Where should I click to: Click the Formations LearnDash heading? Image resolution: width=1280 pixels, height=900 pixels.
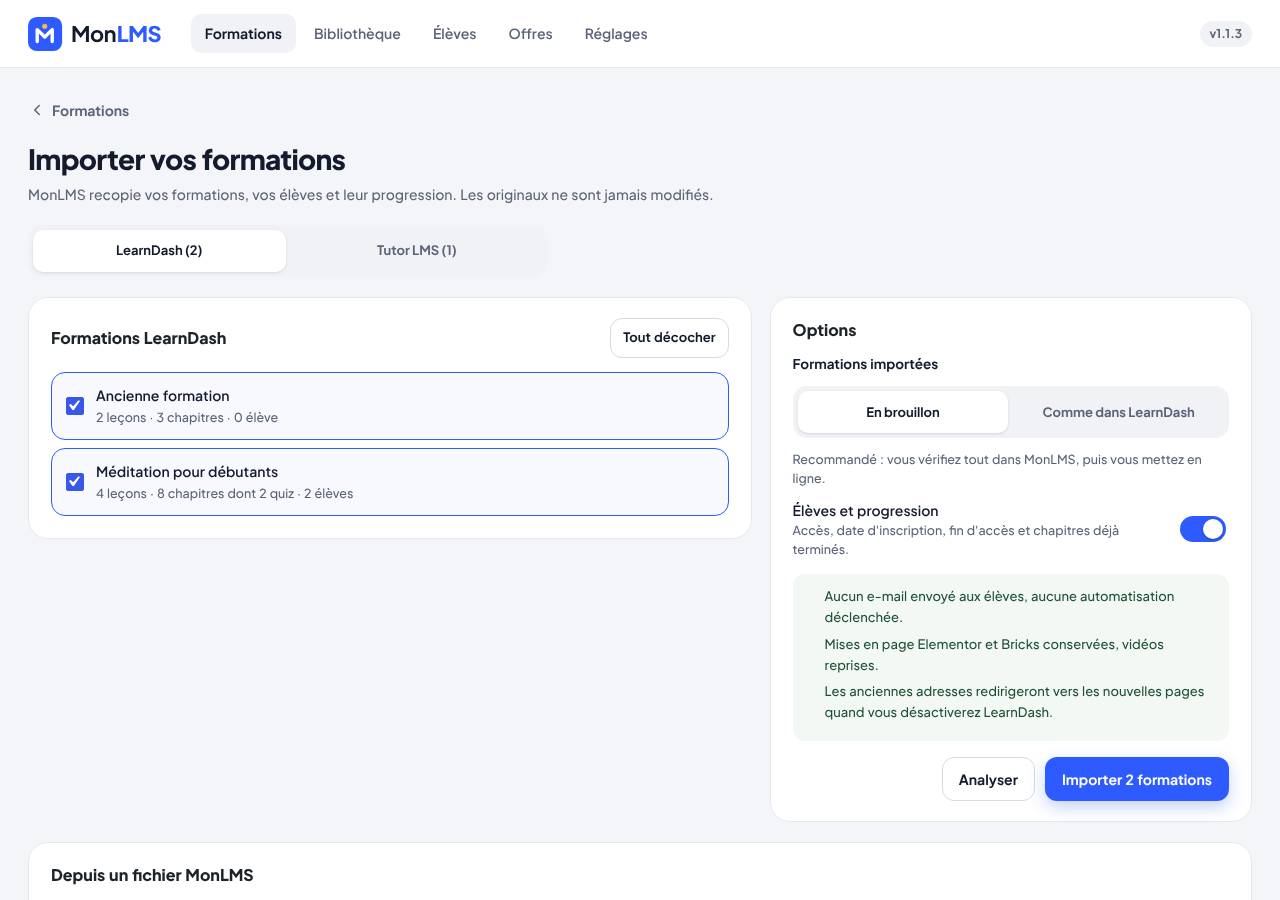point(139,338)
